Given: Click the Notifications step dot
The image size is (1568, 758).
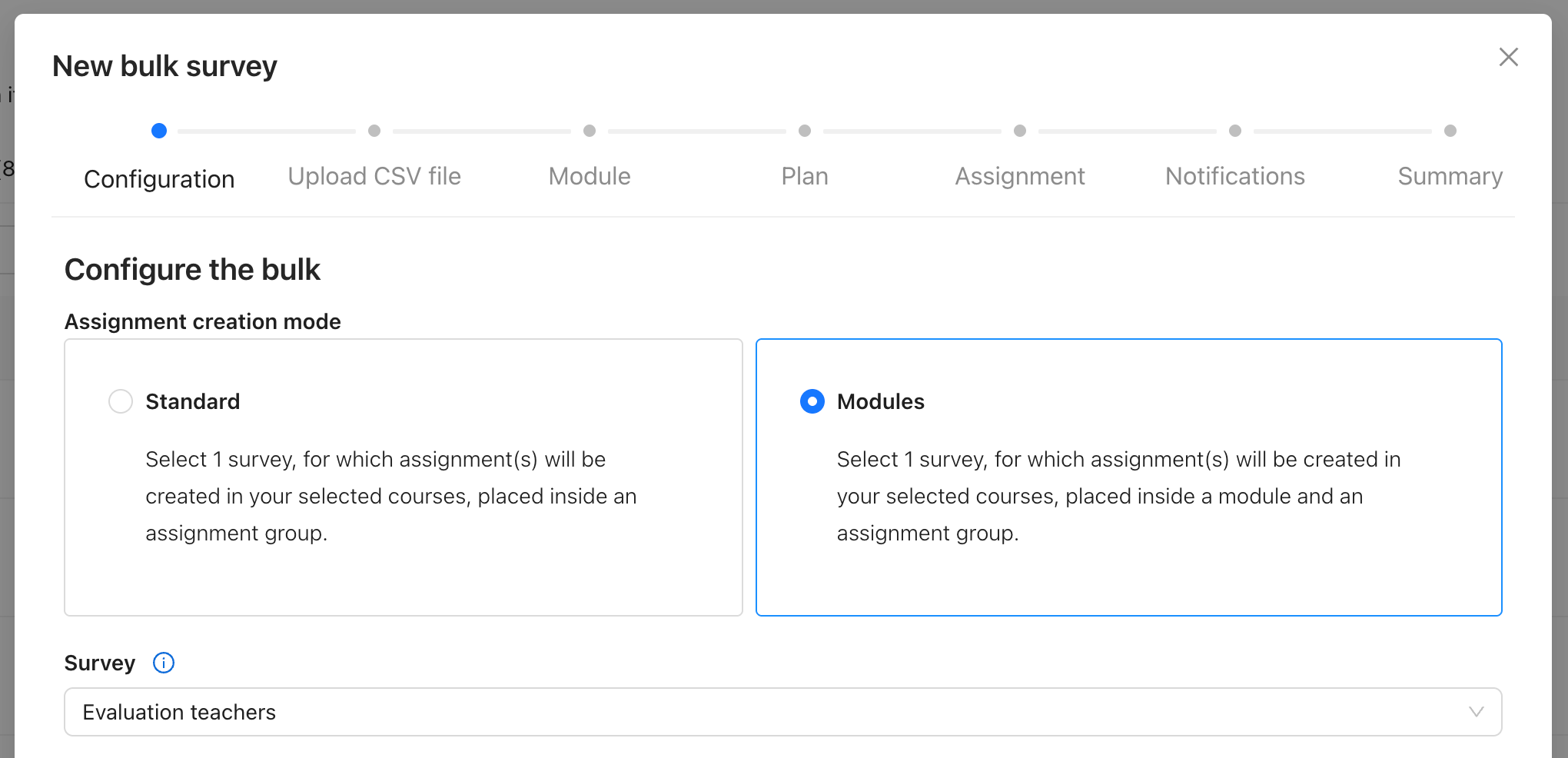Looking at the screenshot, I should (x=1235, y=131).
